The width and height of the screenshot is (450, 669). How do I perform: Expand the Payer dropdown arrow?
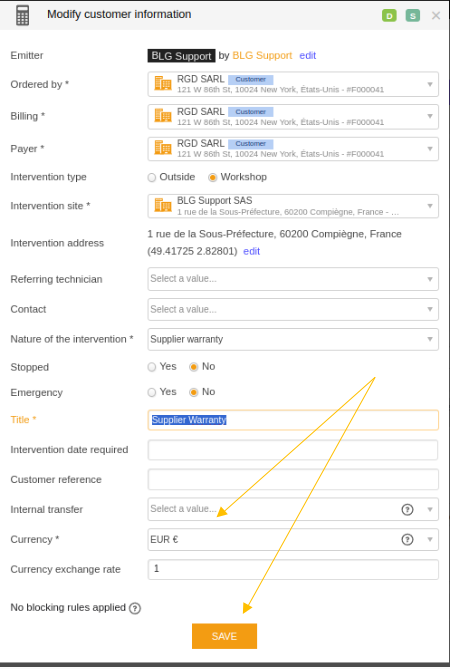pyautogui.click(x=430, y=149)
